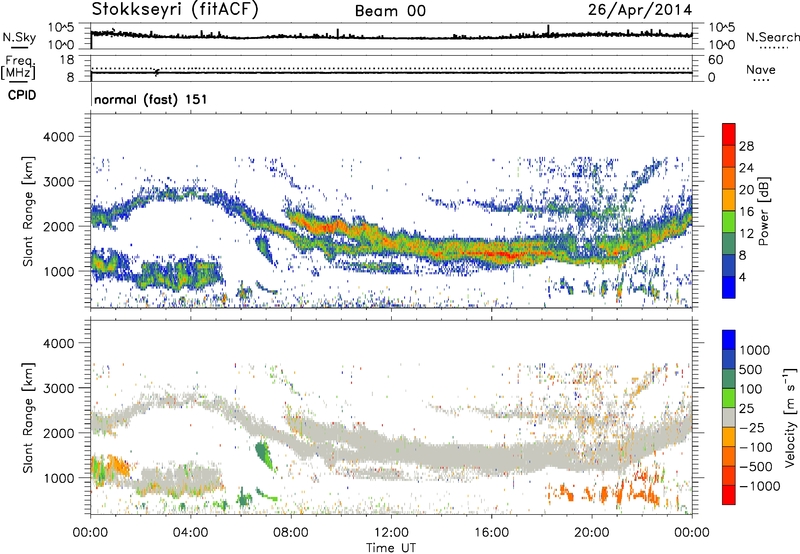800x554 pixels.
Task: Click the 'Beam 00' label
Action: pos(390,11)
